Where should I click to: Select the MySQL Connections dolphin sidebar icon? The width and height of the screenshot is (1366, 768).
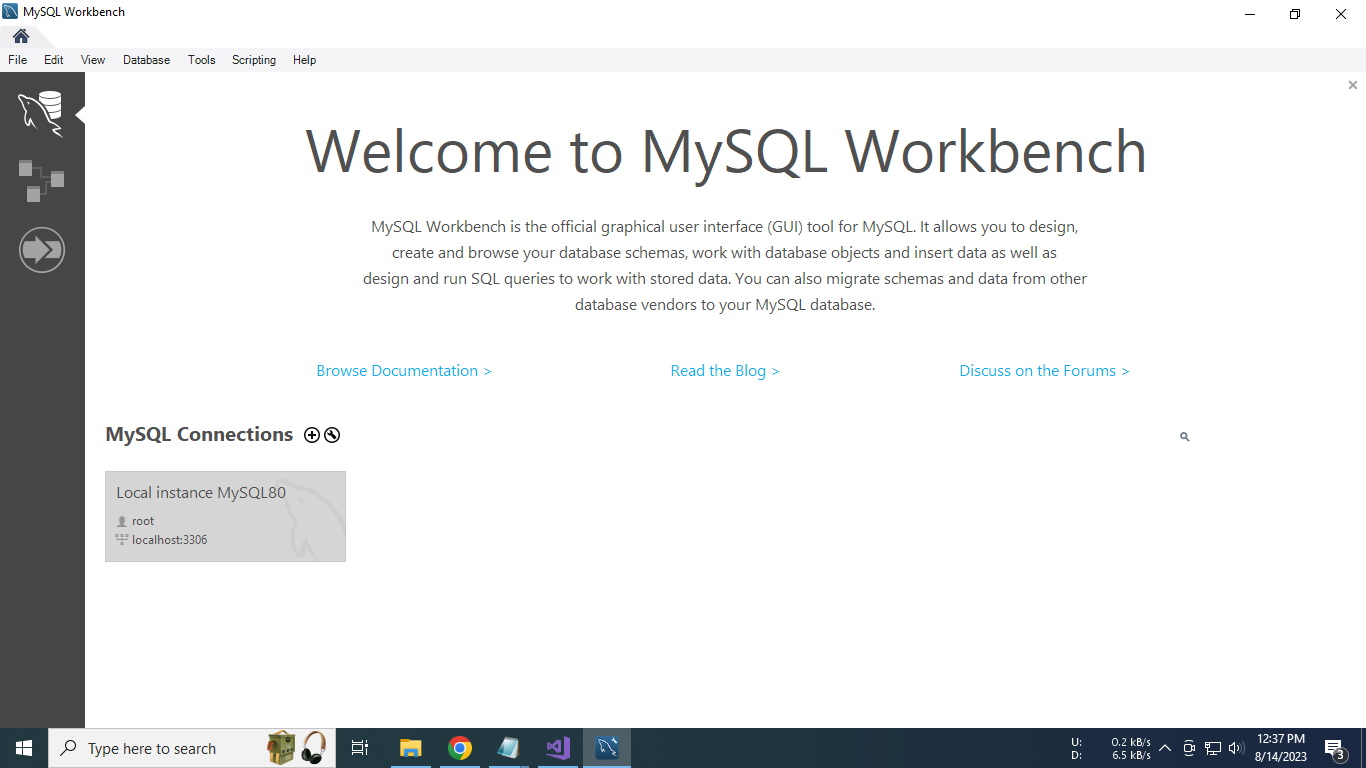tap(41, 113)
